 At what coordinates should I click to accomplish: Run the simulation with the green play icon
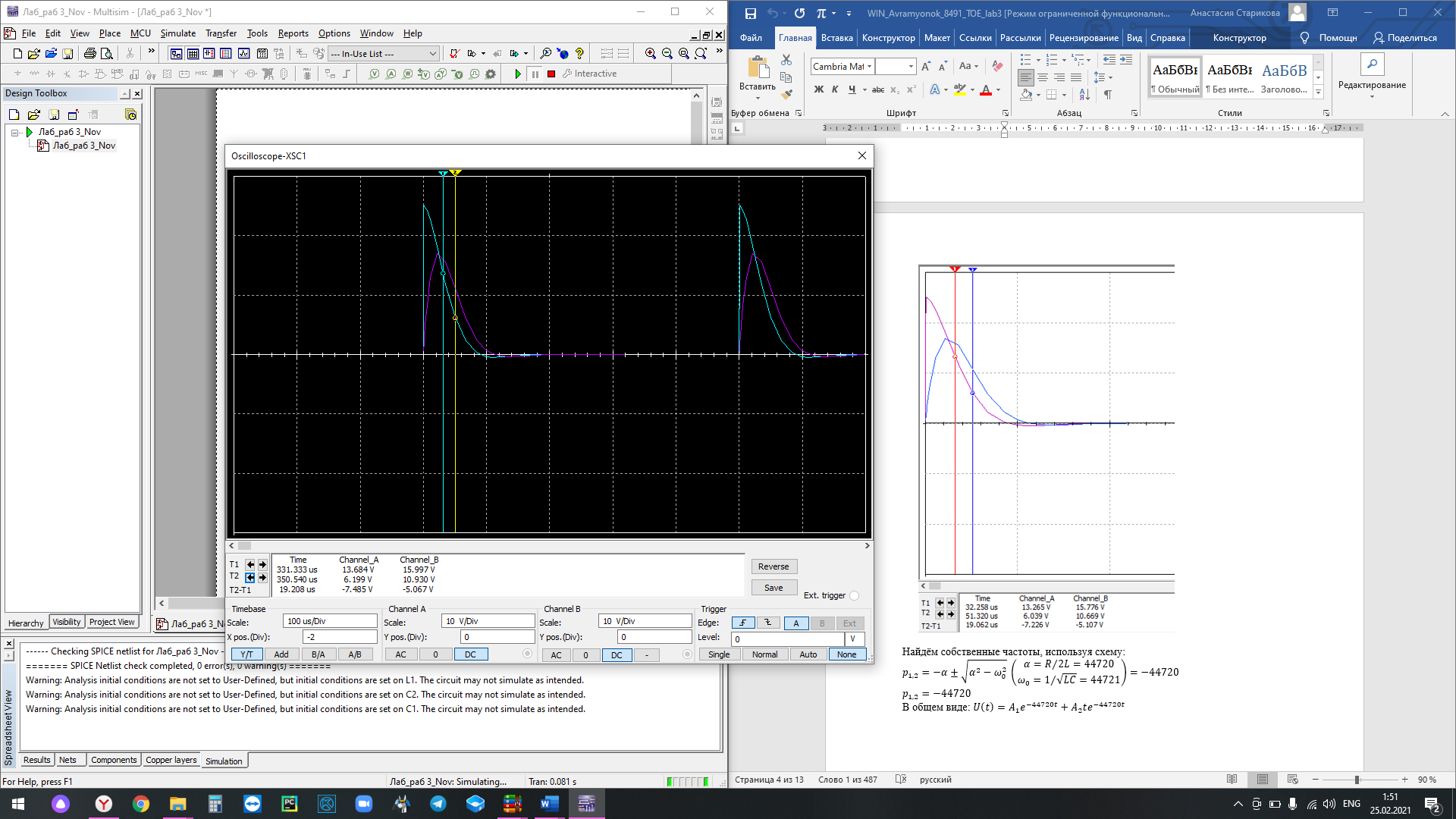coord(518,74)
